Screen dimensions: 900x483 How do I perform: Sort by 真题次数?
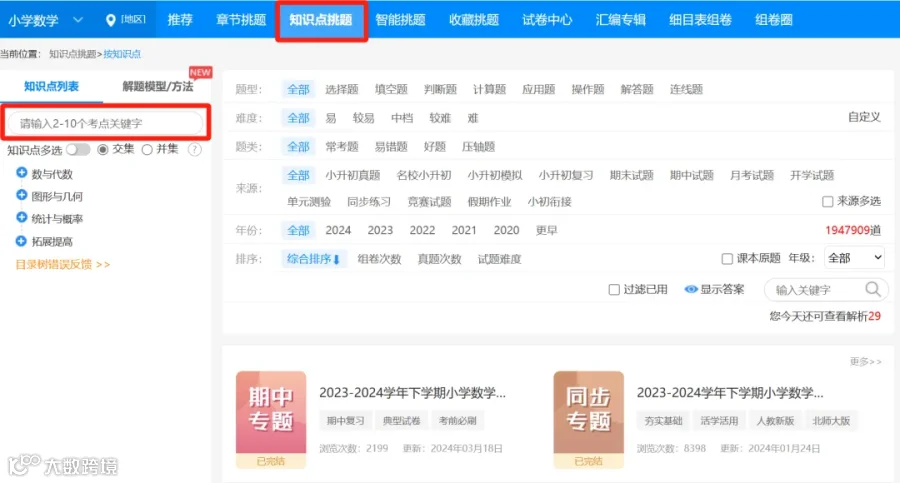tap(440, 259)
